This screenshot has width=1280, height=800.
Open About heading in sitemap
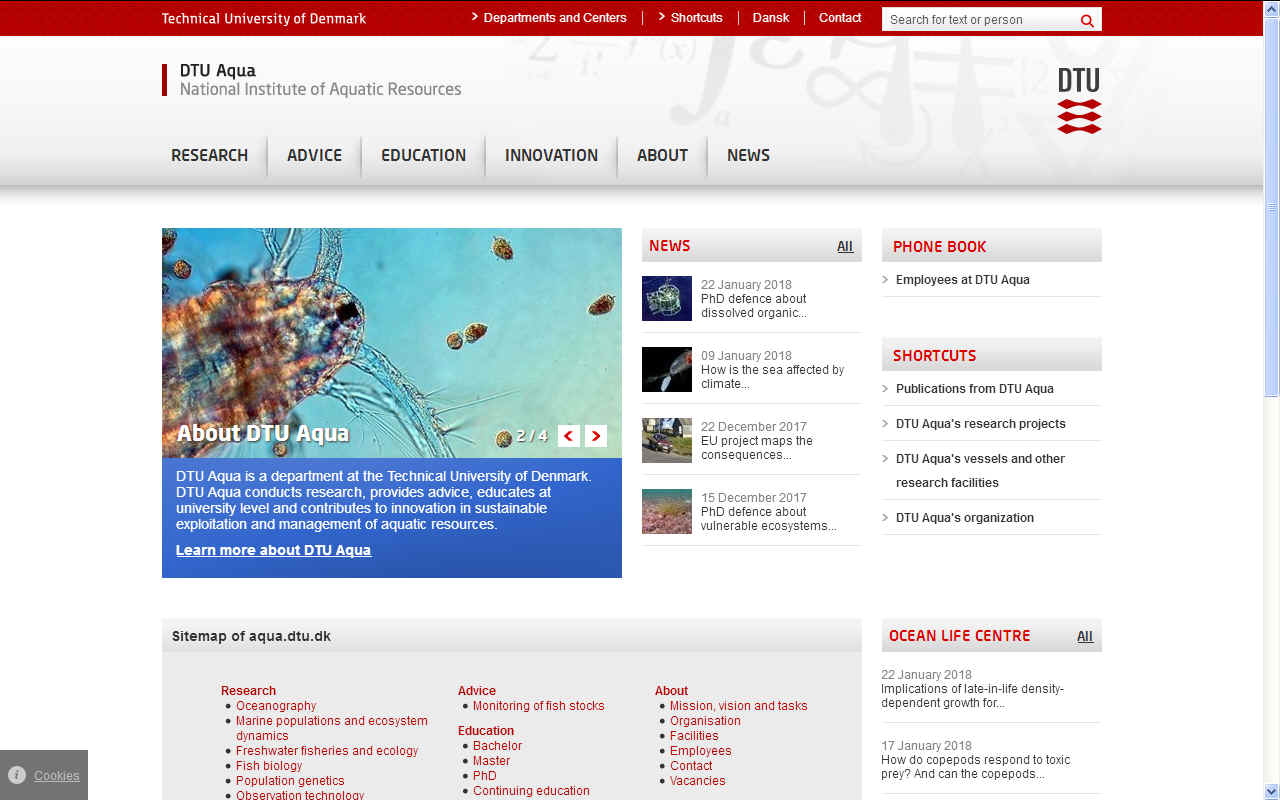point(672,691)
